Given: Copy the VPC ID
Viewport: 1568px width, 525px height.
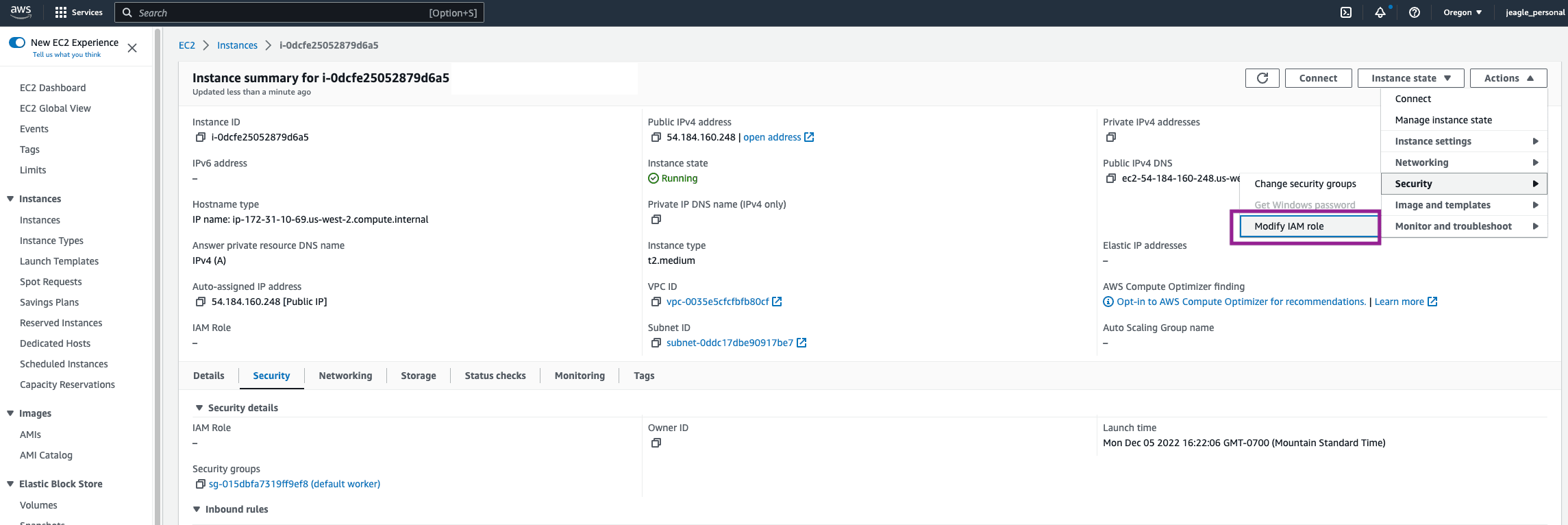Looking at the screenshot, I should [x=656, y=302].
